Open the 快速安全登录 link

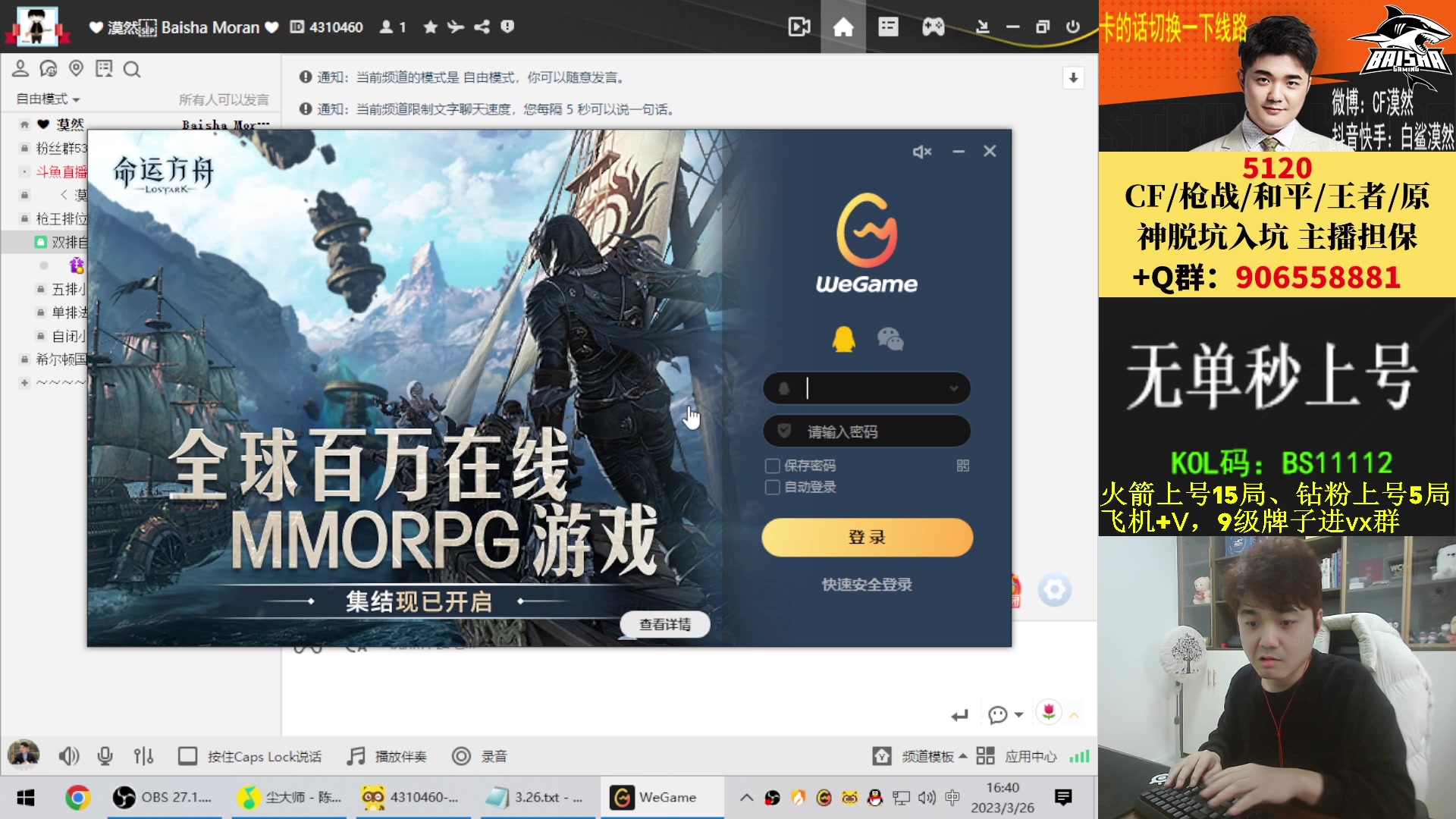point(867,585)
